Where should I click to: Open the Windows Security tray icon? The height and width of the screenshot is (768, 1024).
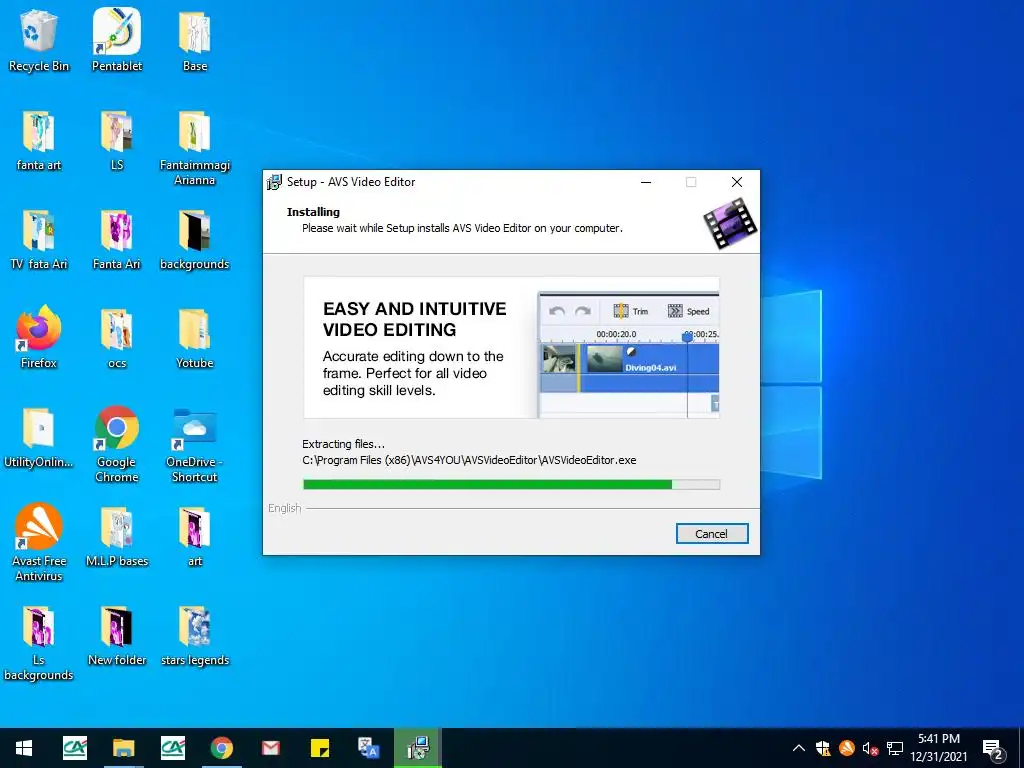tap(823, 748)
